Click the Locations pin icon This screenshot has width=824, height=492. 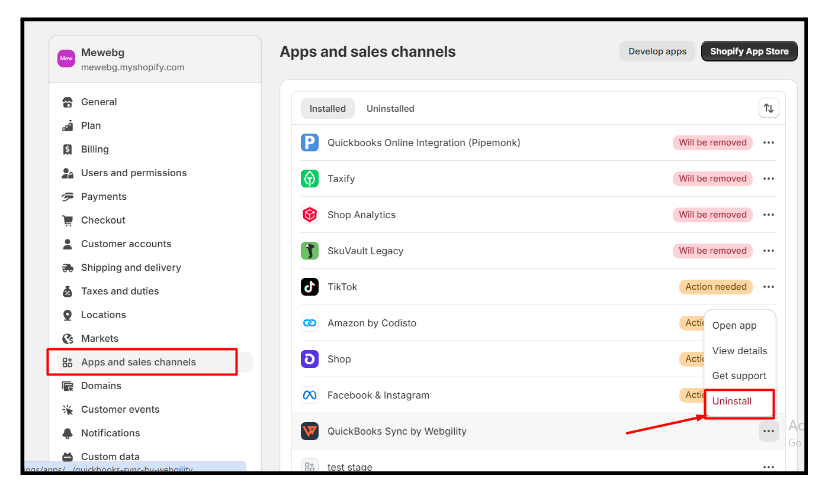(x=67, y=315)
